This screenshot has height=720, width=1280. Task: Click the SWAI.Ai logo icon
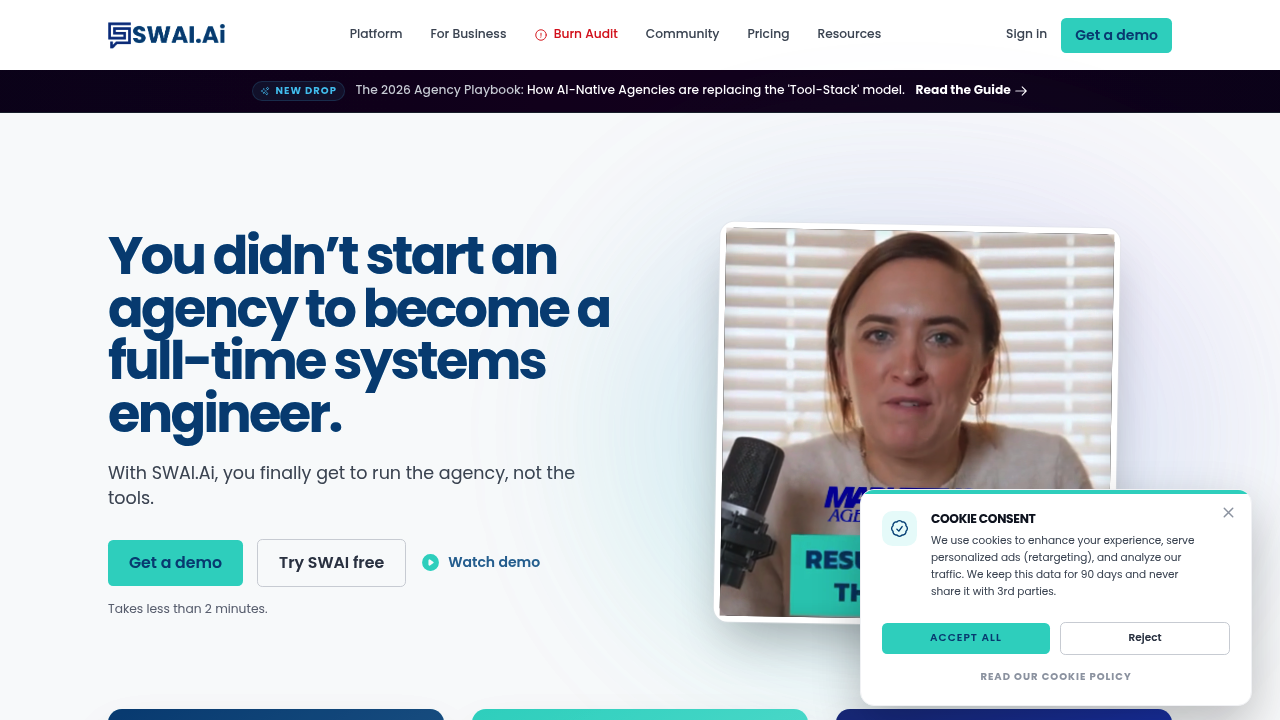point(120,35)
